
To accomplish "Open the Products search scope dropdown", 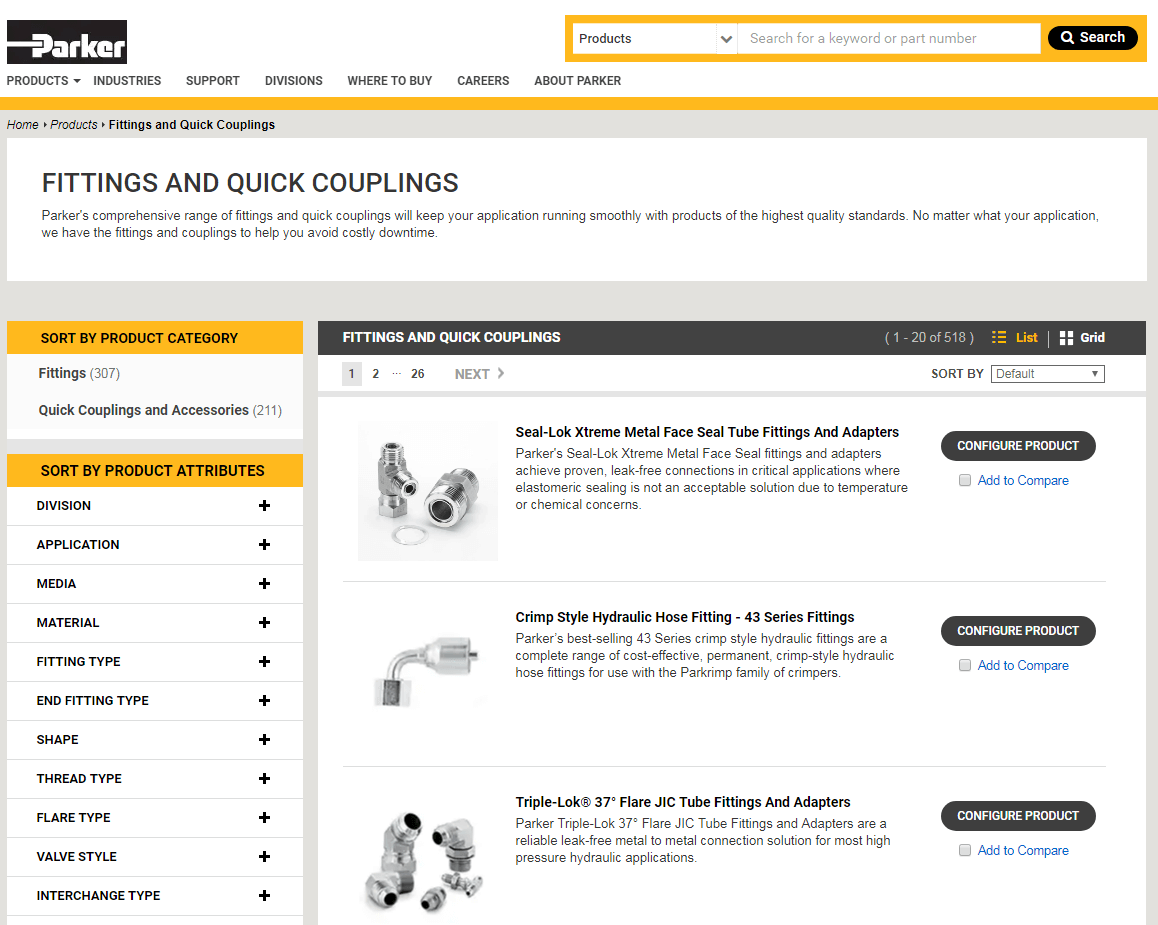I will [655, 38].
